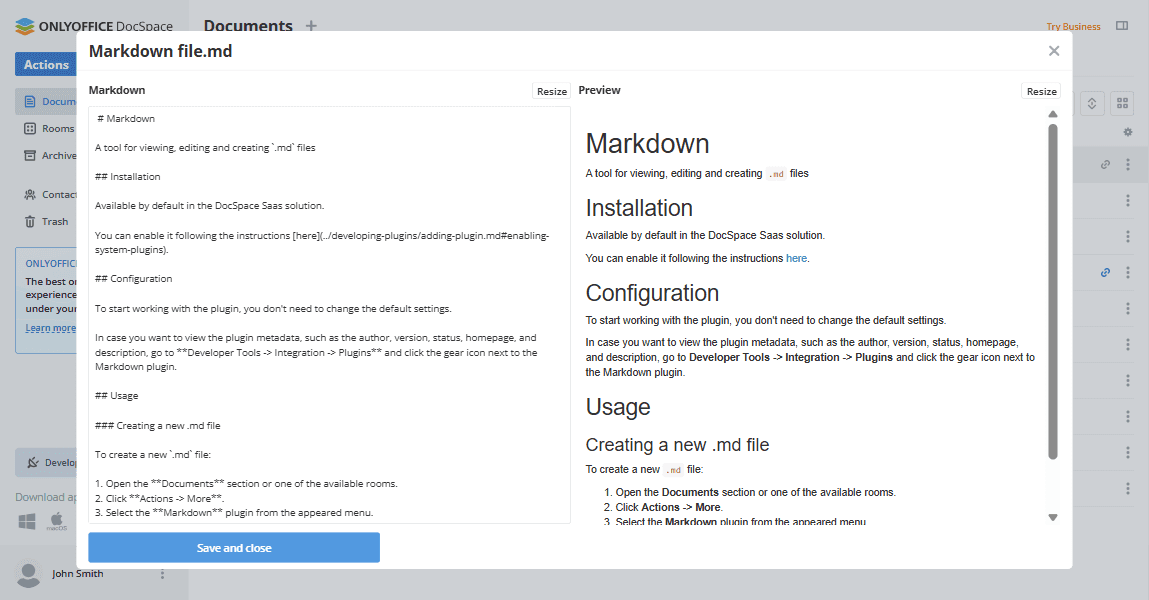Click inside the Markdown source editor
Viewport: 1149px width, 600px height.
[x=329, y=315]
